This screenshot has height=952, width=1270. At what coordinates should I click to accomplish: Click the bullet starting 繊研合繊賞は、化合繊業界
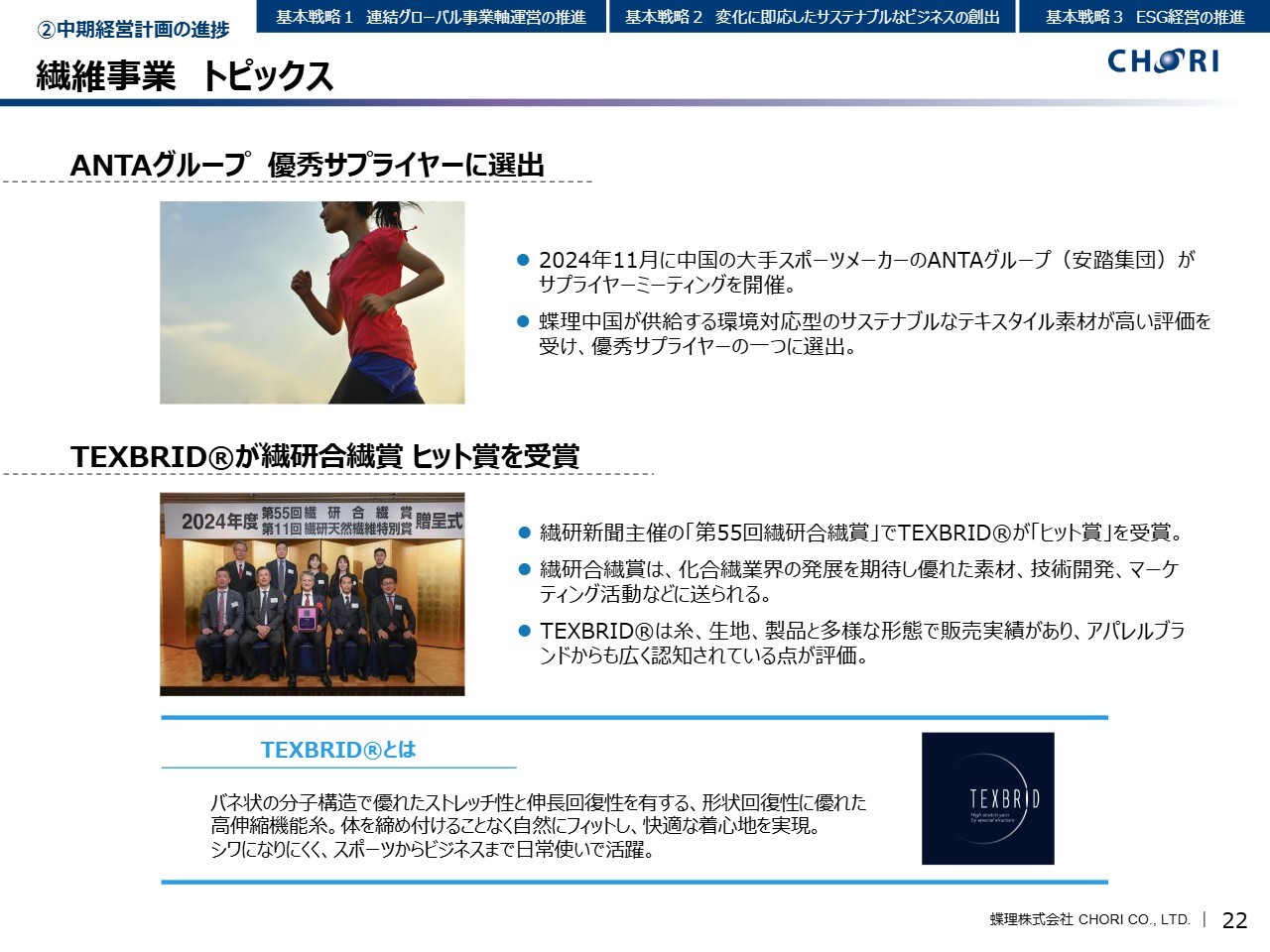pyautogui.click(x=848, y=581)
